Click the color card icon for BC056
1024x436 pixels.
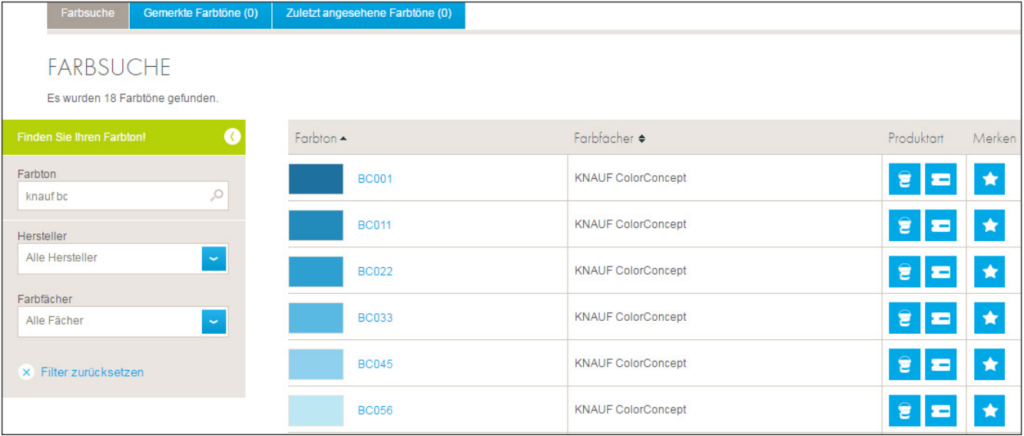pos(941,410)
